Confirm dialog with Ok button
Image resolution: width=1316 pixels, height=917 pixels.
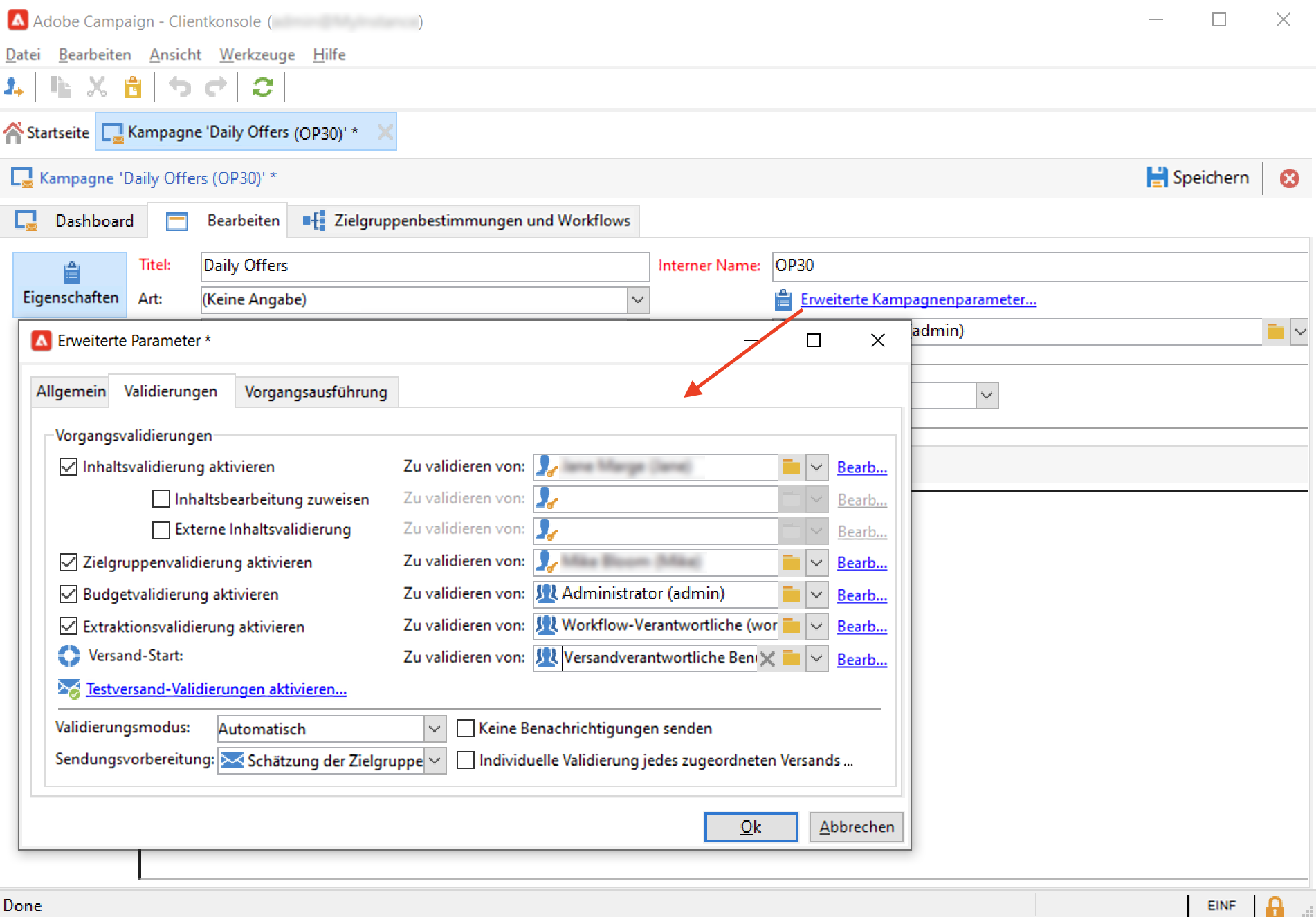(x=751, y=827)
